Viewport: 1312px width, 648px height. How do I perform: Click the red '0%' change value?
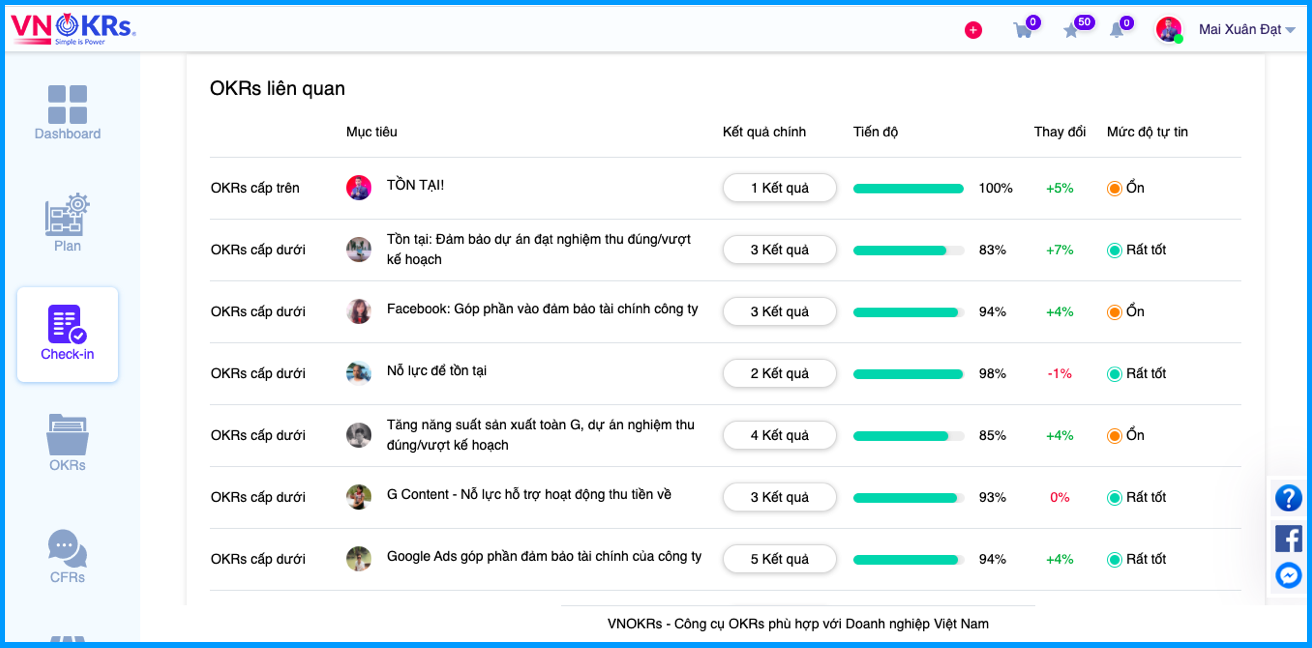(1060, 498)
